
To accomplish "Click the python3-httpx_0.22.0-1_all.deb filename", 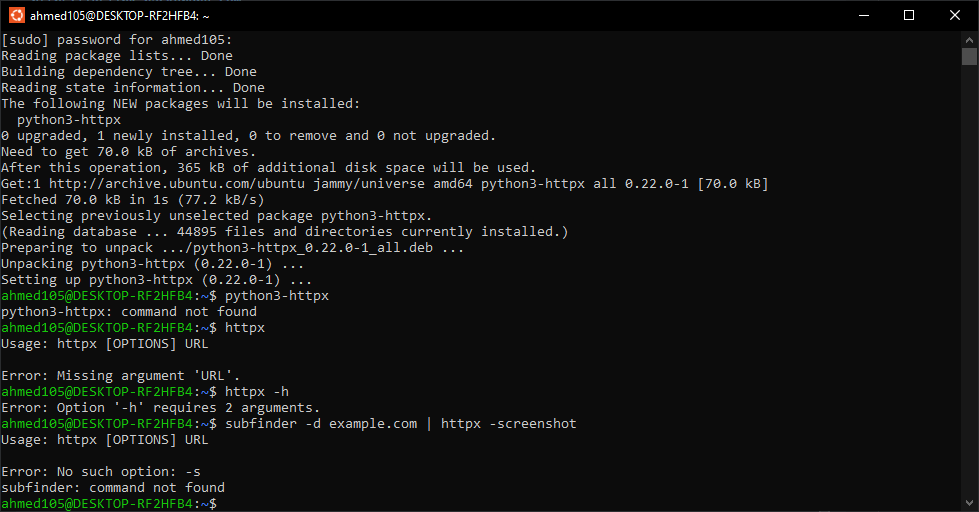I will (313, 248).
